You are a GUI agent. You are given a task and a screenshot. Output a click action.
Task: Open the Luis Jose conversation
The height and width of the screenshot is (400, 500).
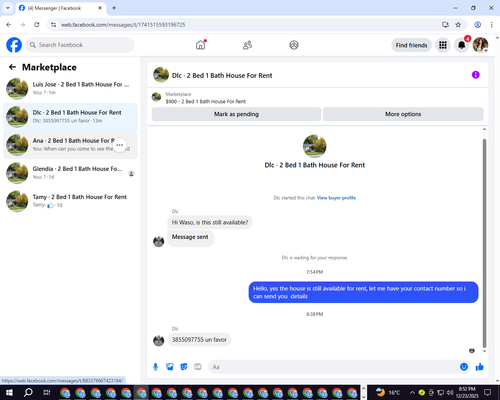(70, 88)
